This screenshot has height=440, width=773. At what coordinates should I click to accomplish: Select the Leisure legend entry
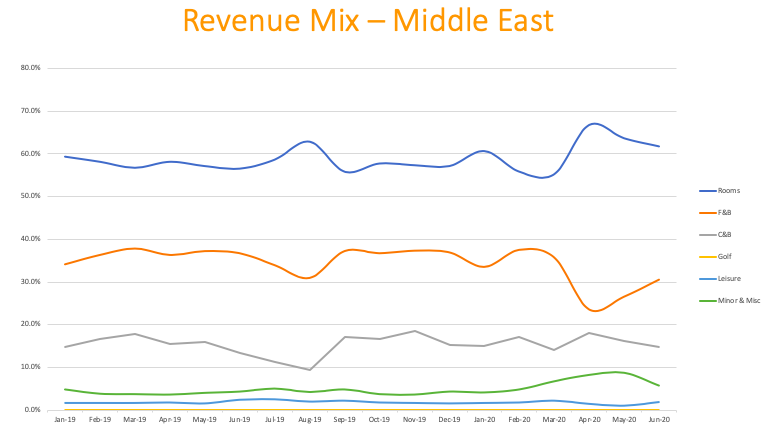click(x=720, y=279)
